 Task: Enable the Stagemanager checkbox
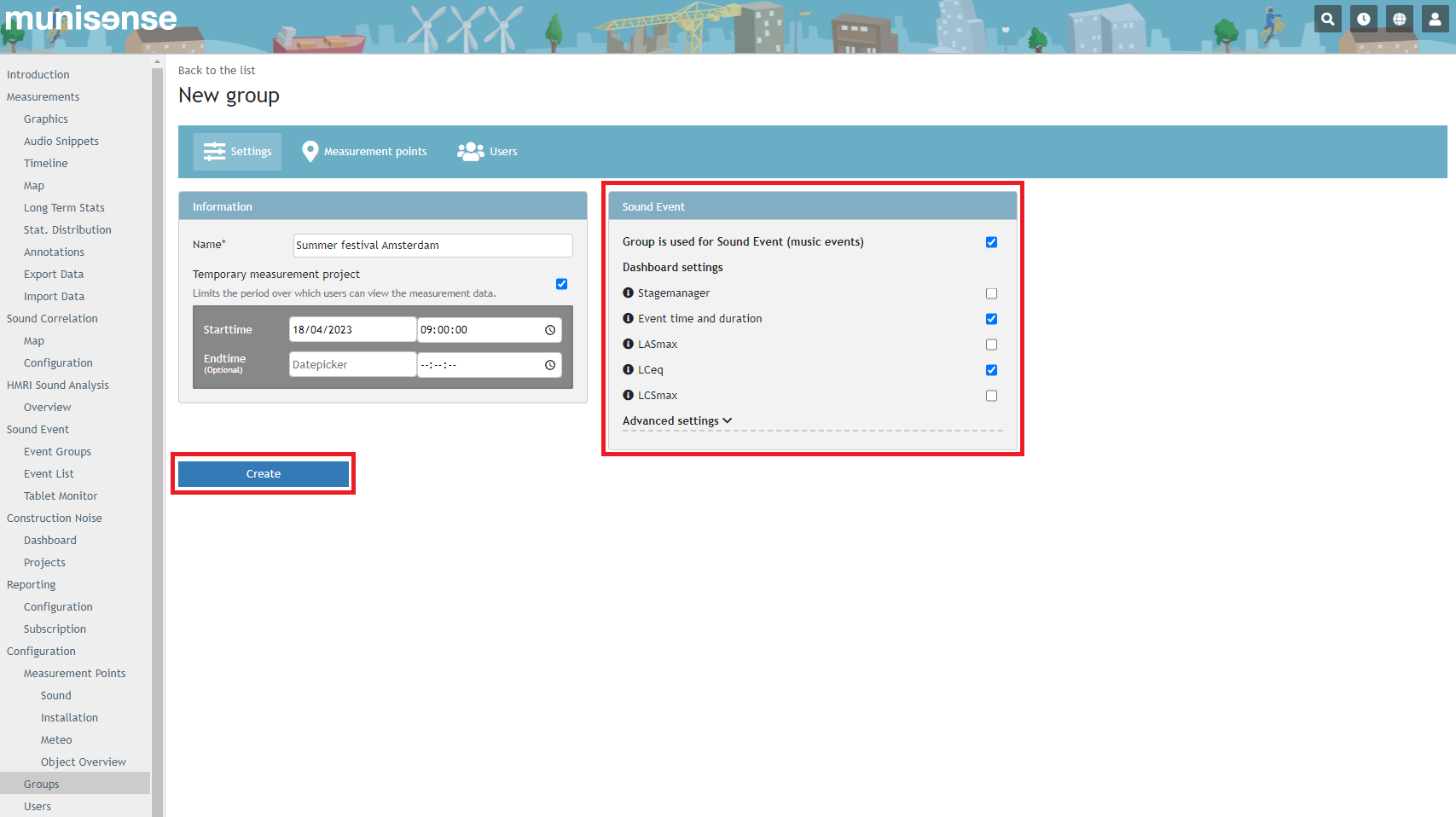pos(991,293)
